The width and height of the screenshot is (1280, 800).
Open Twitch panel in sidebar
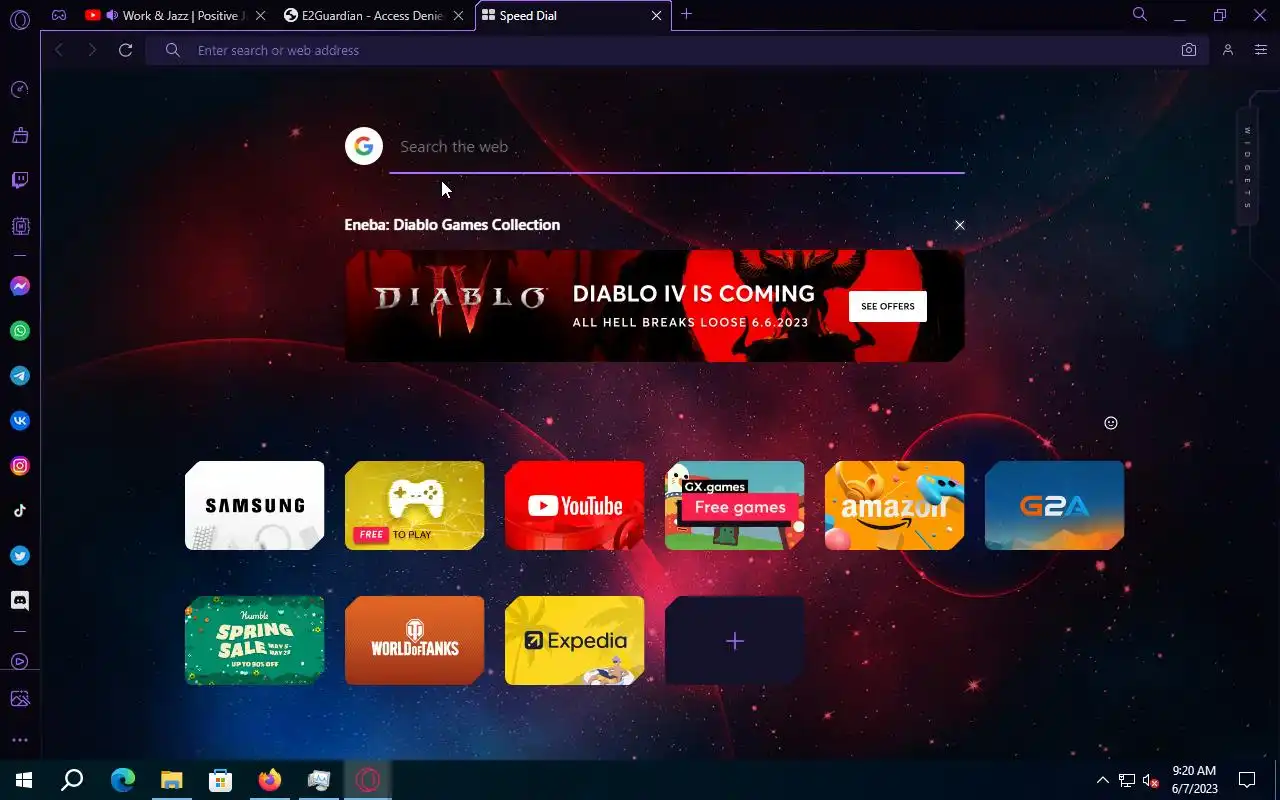(x=20, y=180)
